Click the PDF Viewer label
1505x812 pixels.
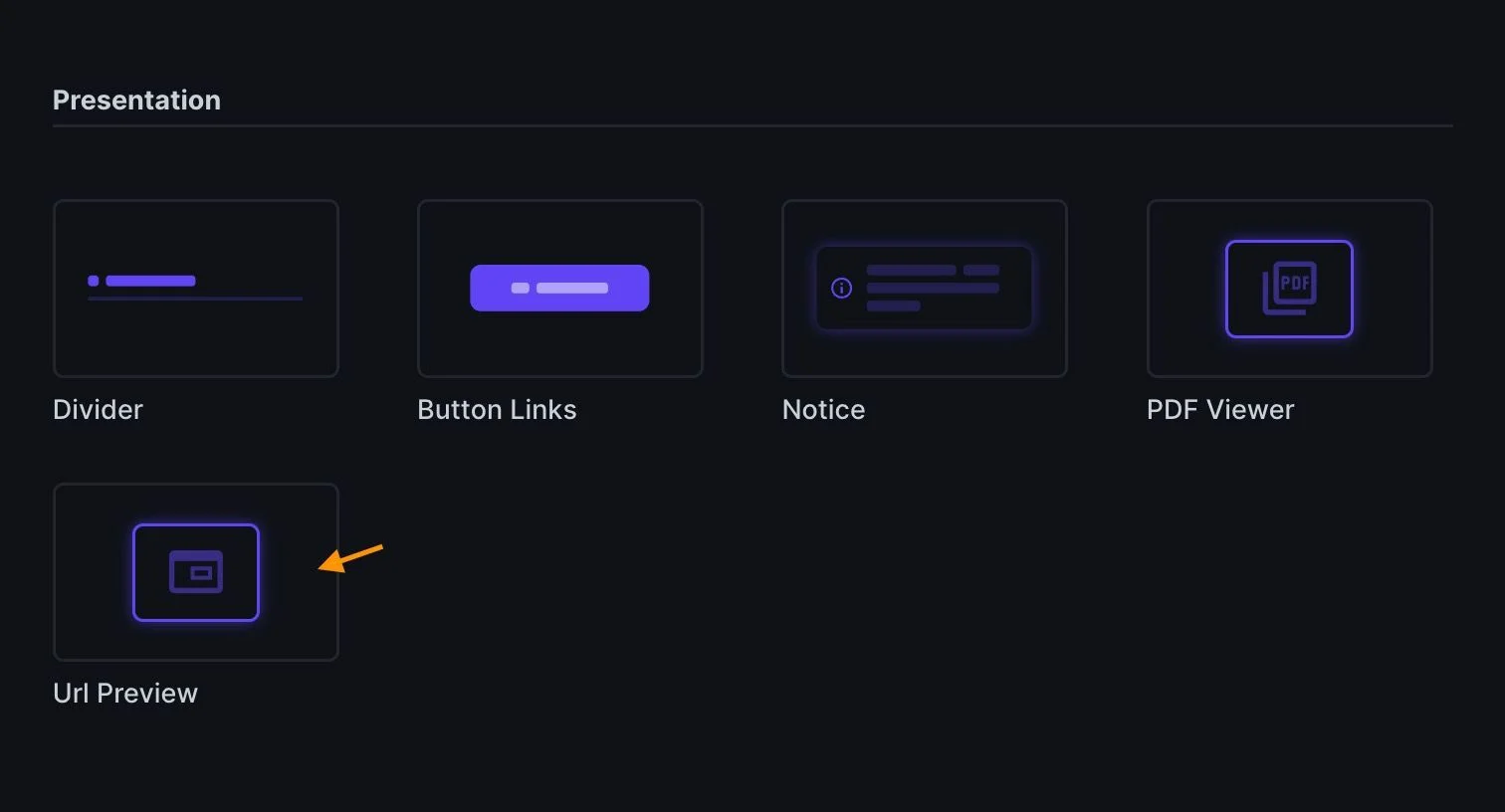(x=1220, y=410)
